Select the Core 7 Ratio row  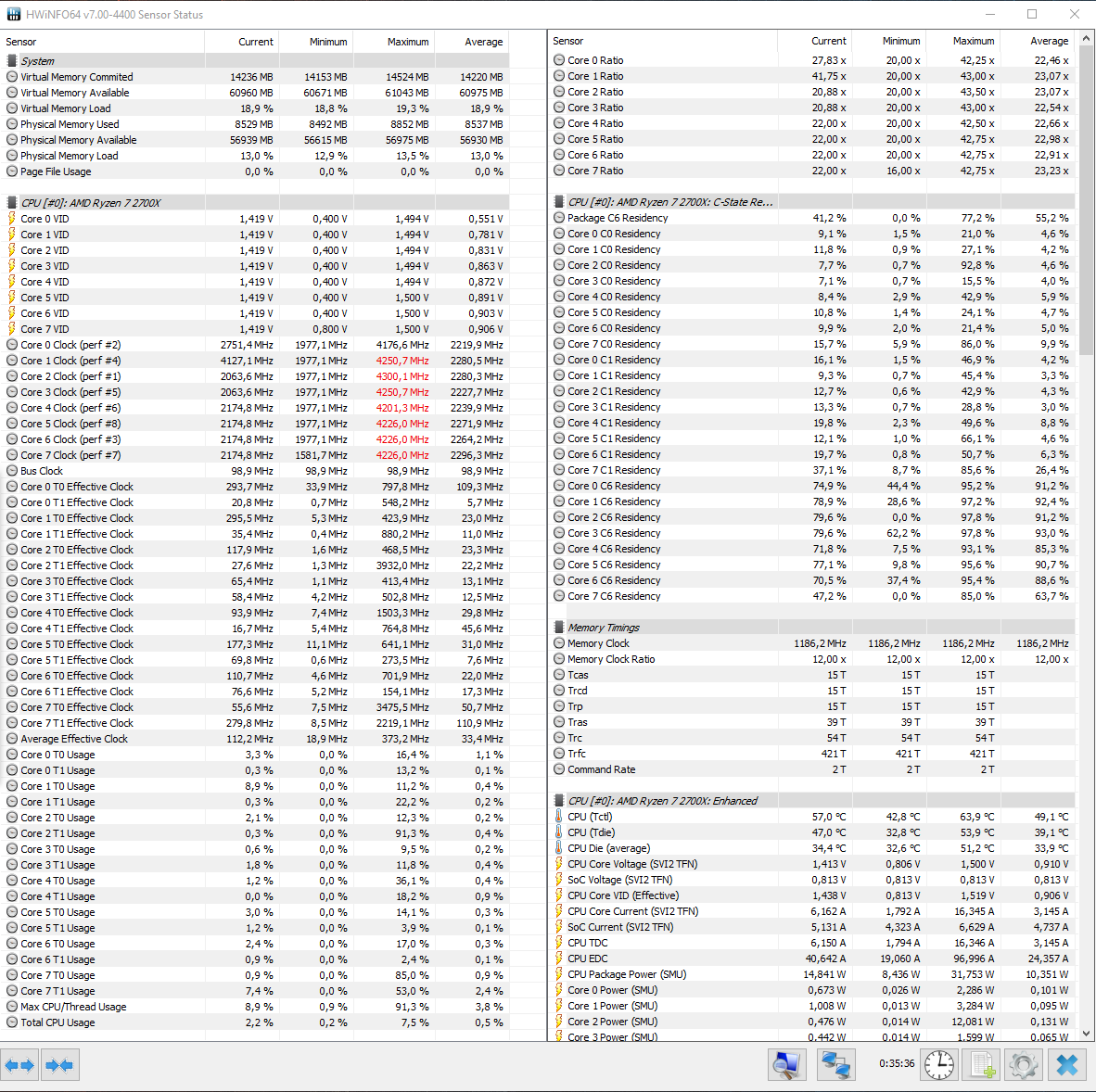[811, 171]
